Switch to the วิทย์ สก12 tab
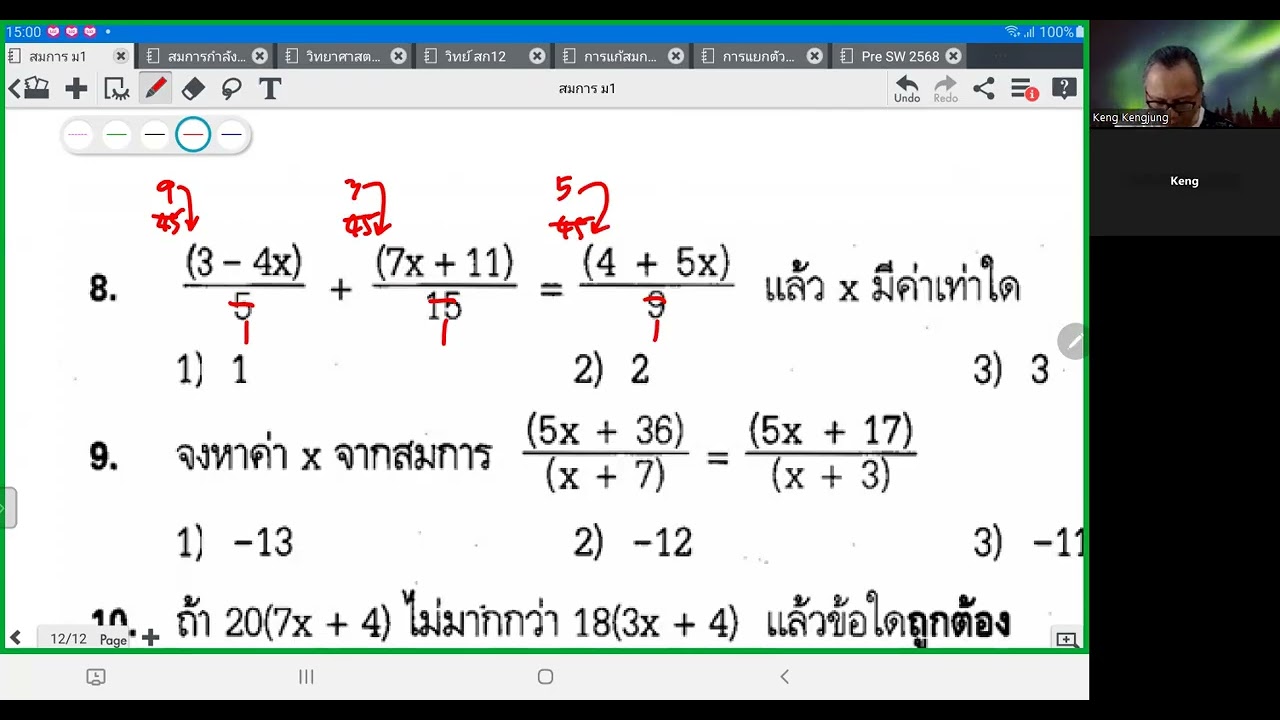 (x=476, y=56)
